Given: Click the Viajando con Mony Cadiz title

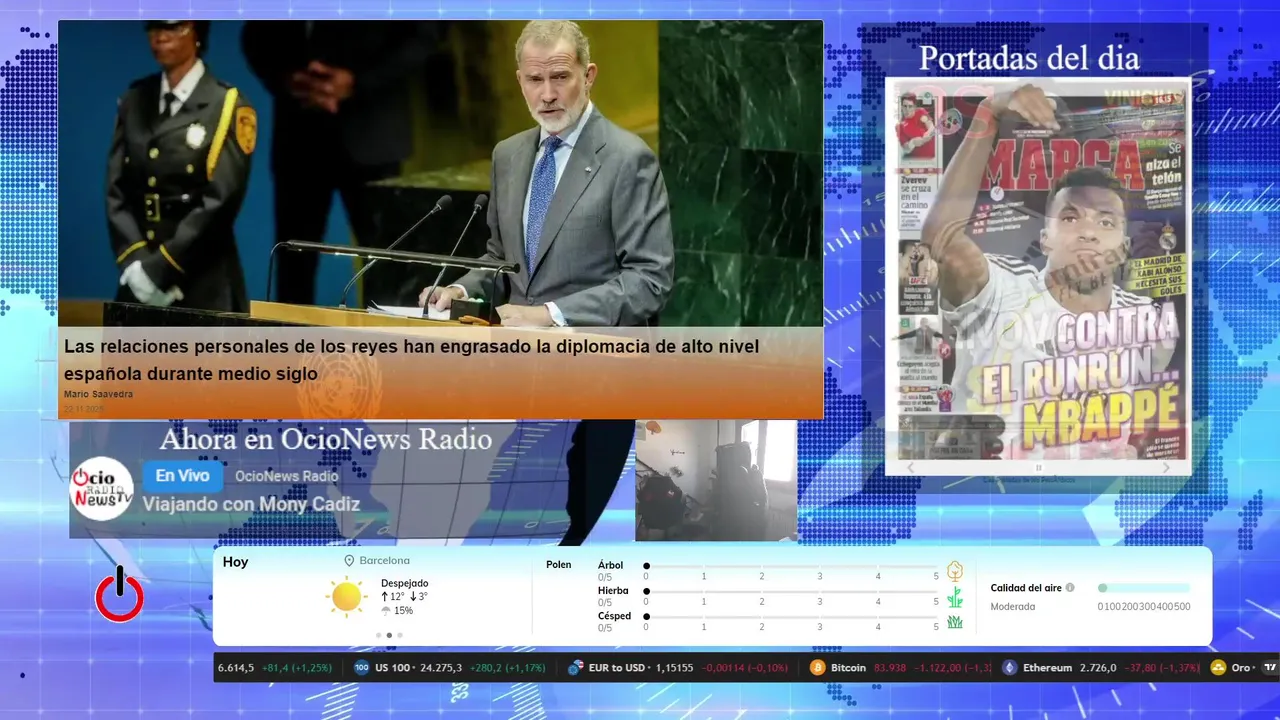Looking at the screenshot, I should pos(251,504).
